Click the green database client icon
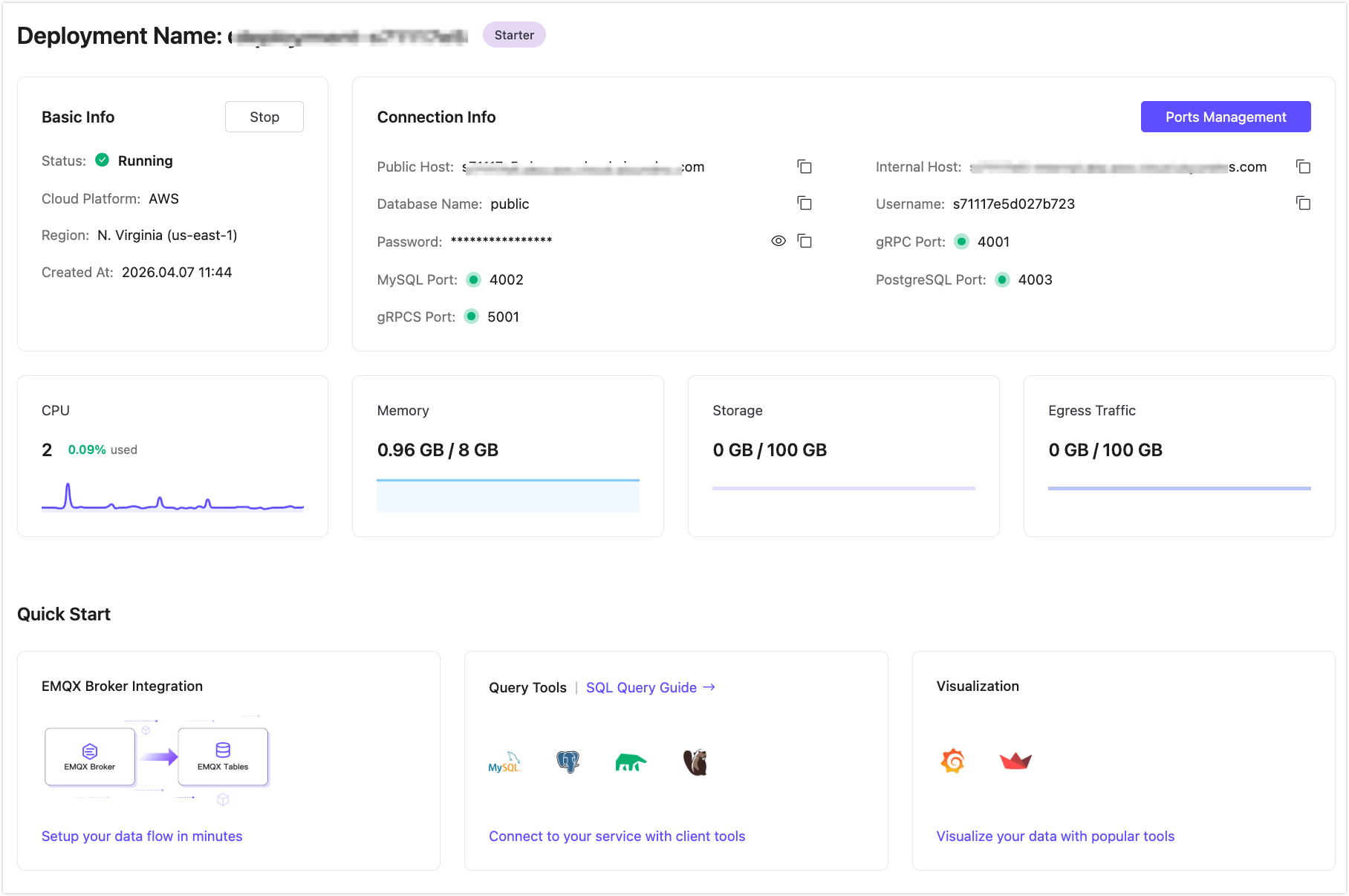The width and height of the screenshot is (1349, 896). [631, 762]
